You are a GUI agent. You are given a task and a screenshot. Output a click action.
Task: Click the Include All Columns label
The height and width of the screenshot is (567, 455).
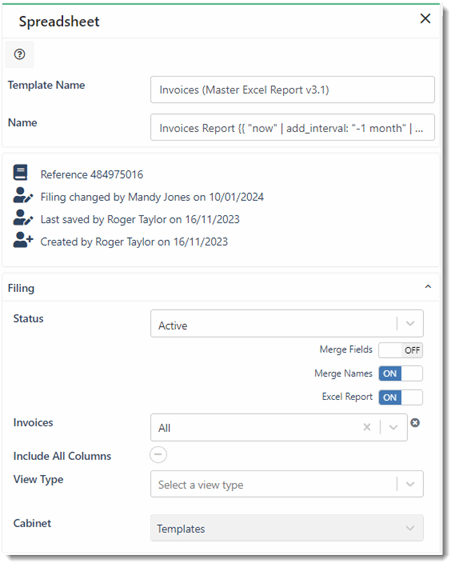click(x=62, y=456)
